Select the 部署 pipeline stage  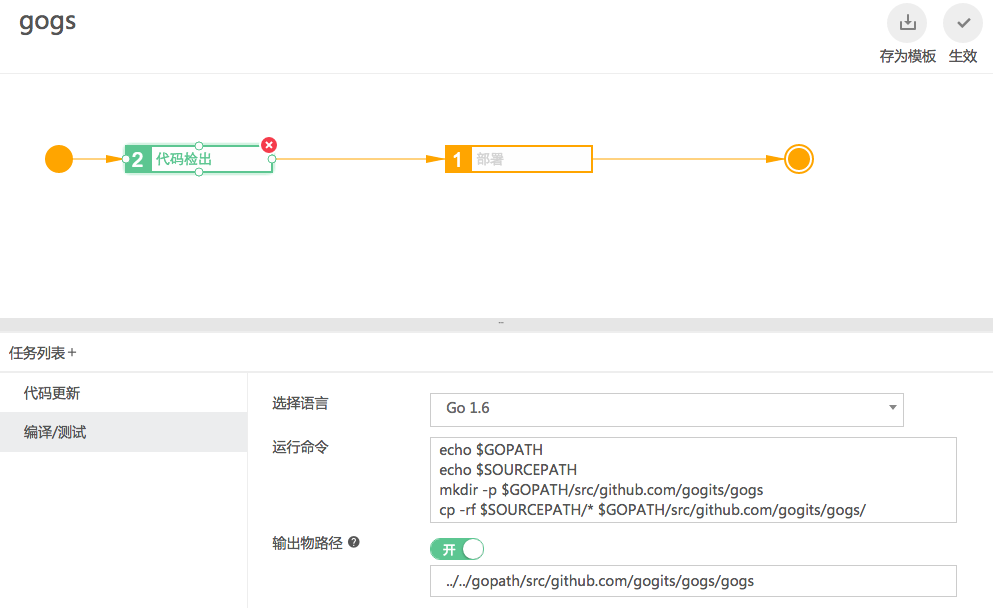click(x=519, y=159)
